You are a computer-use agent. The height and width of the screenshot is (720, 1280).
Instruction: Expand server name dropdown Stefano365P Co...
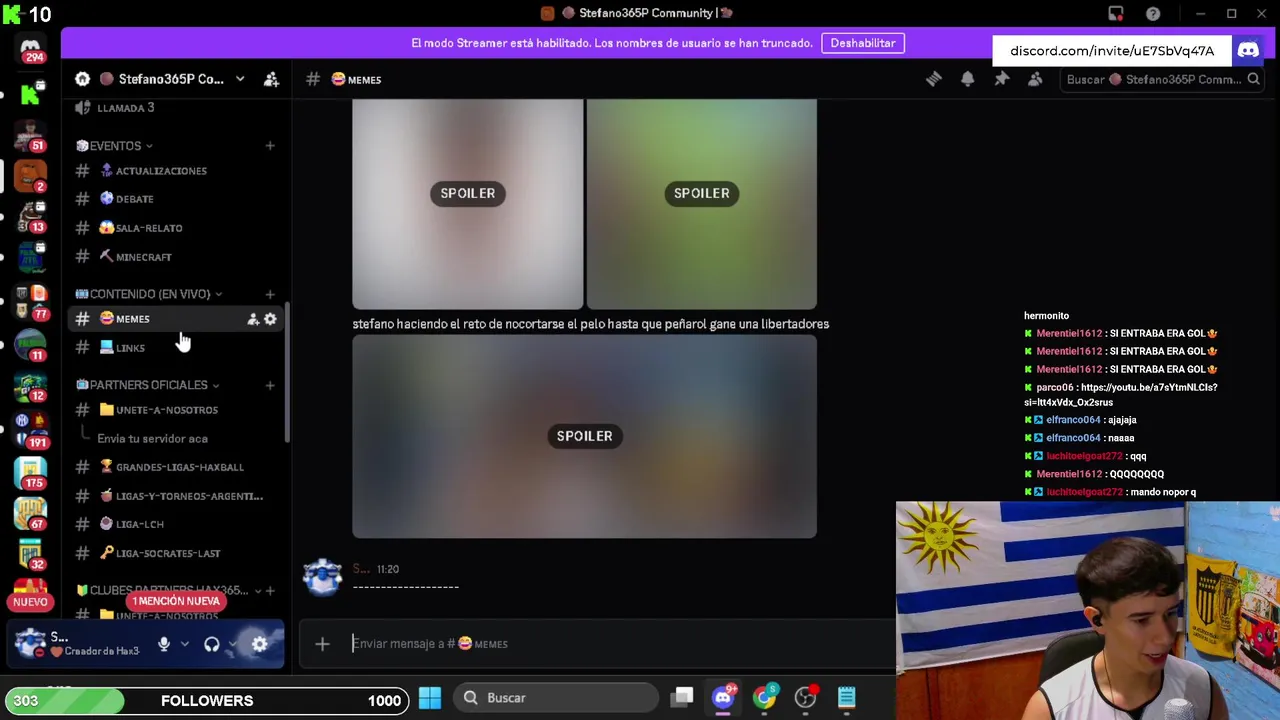240,79
